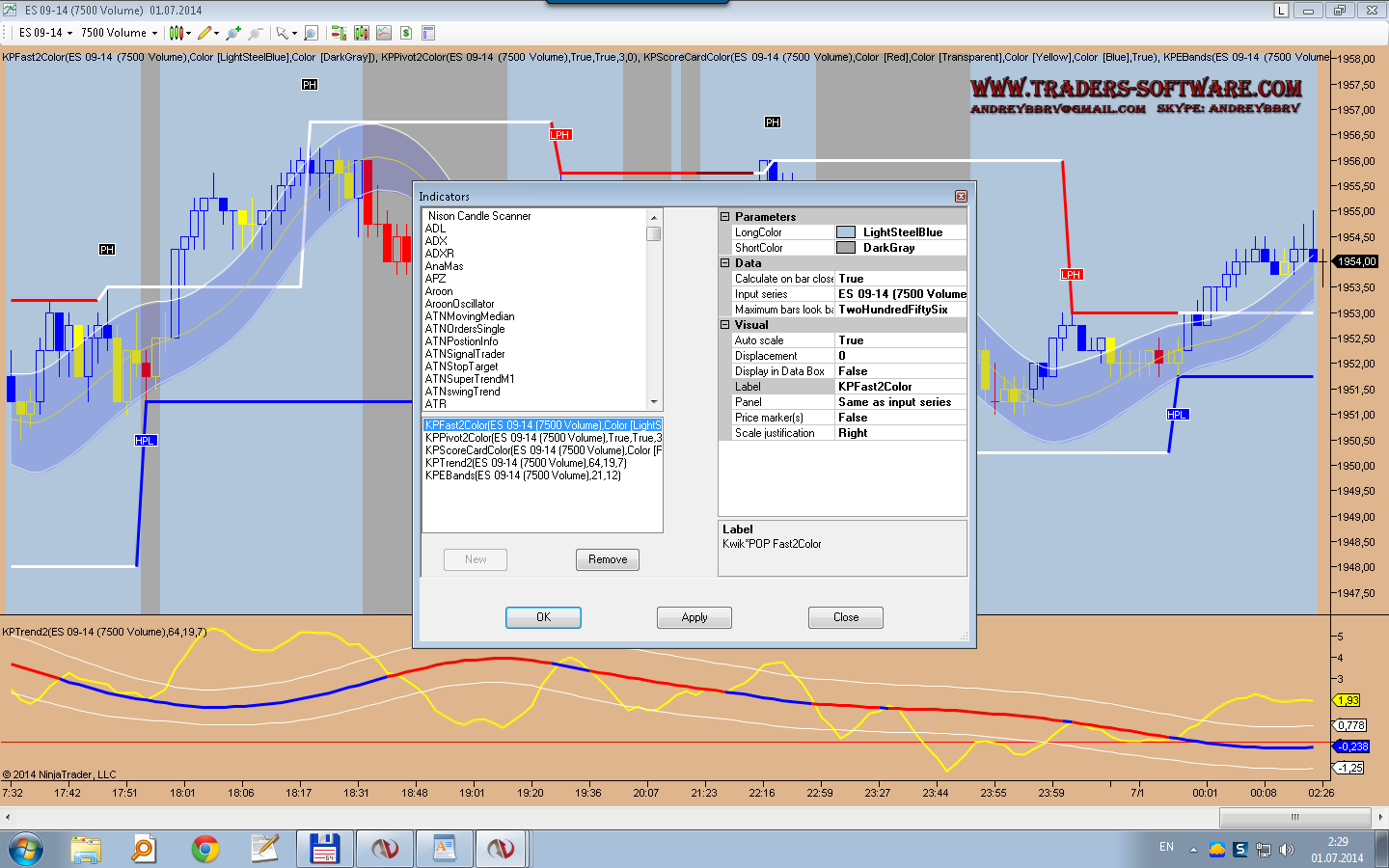
Task: Open the Strategies dollar-sign icon
Action: (x=406, y=33)
